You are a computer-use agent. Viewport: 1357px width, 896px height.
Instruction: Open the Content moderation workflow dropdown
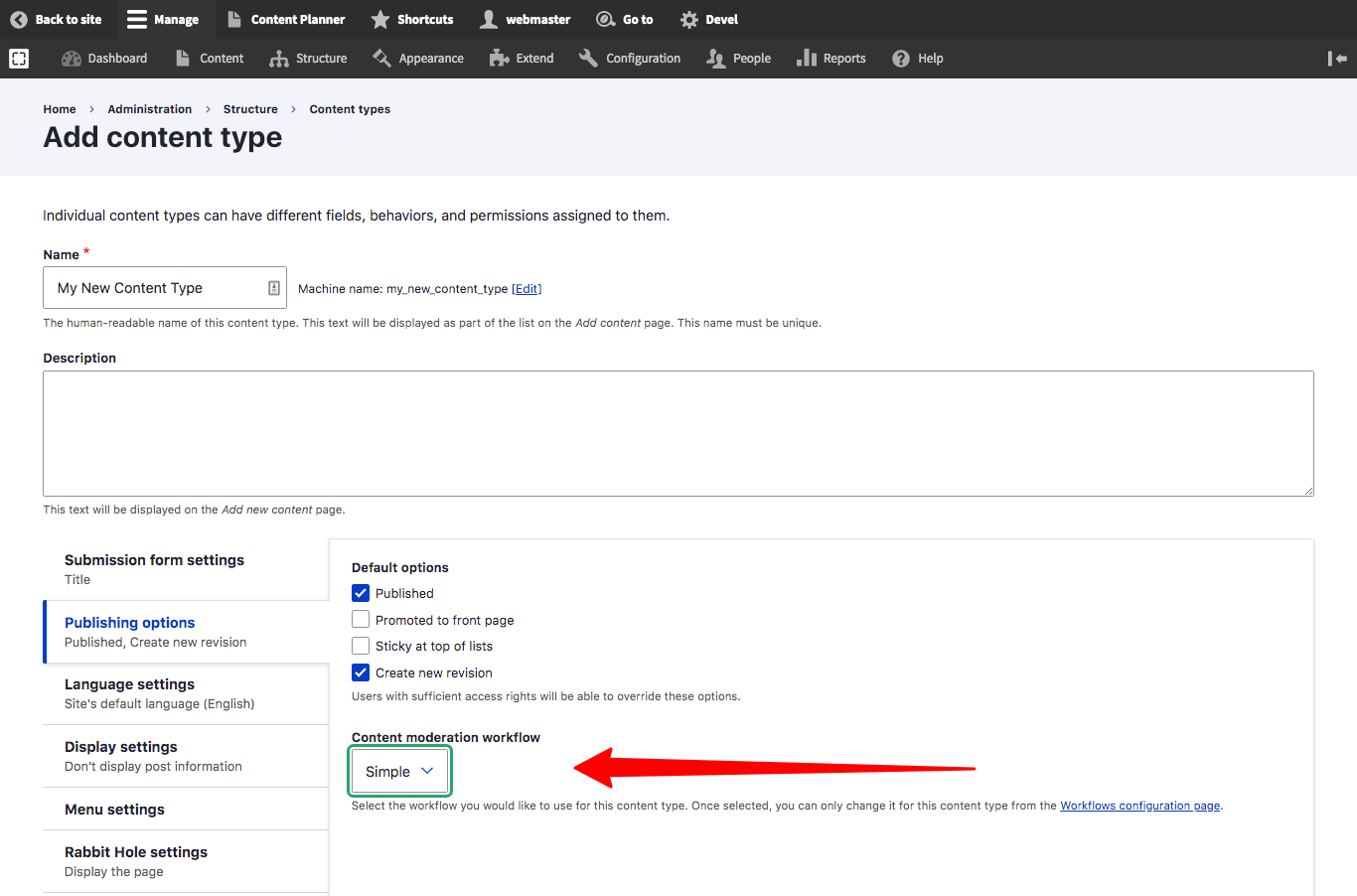coord(399,772)
